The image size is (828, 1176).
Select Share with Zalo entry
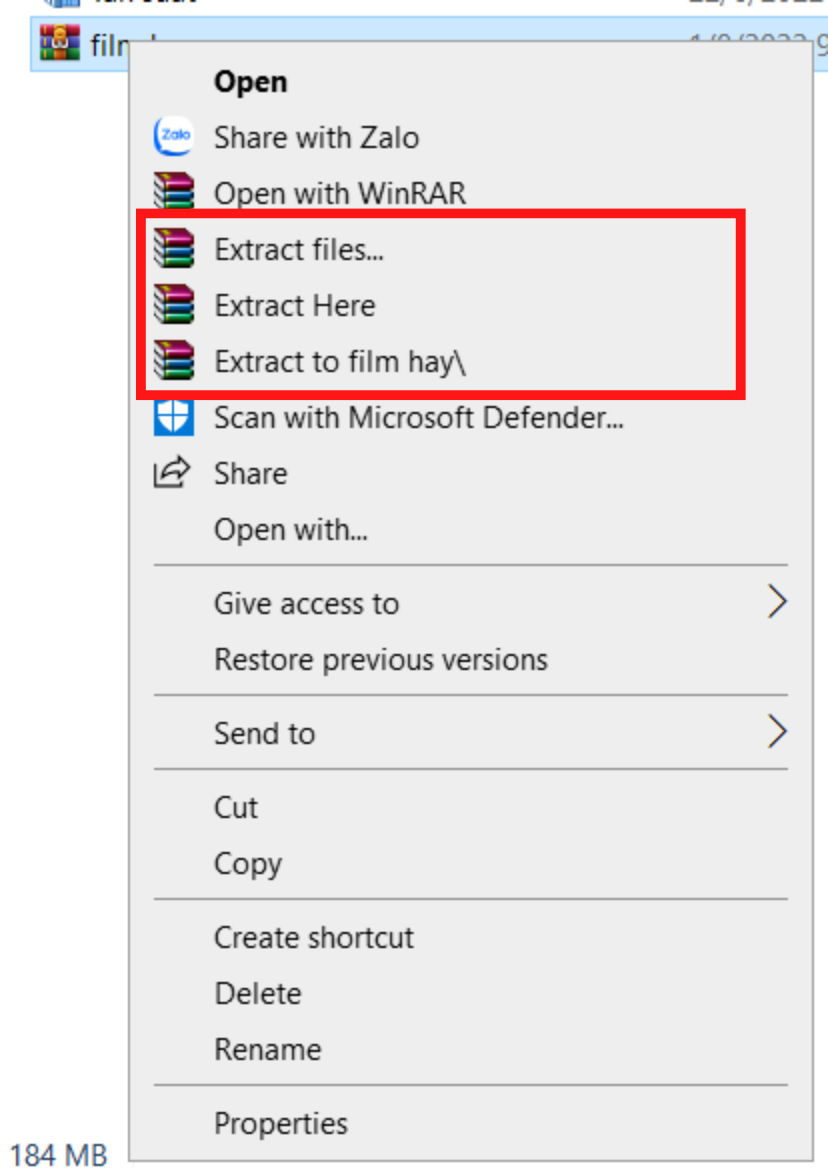tap(316, 137)
